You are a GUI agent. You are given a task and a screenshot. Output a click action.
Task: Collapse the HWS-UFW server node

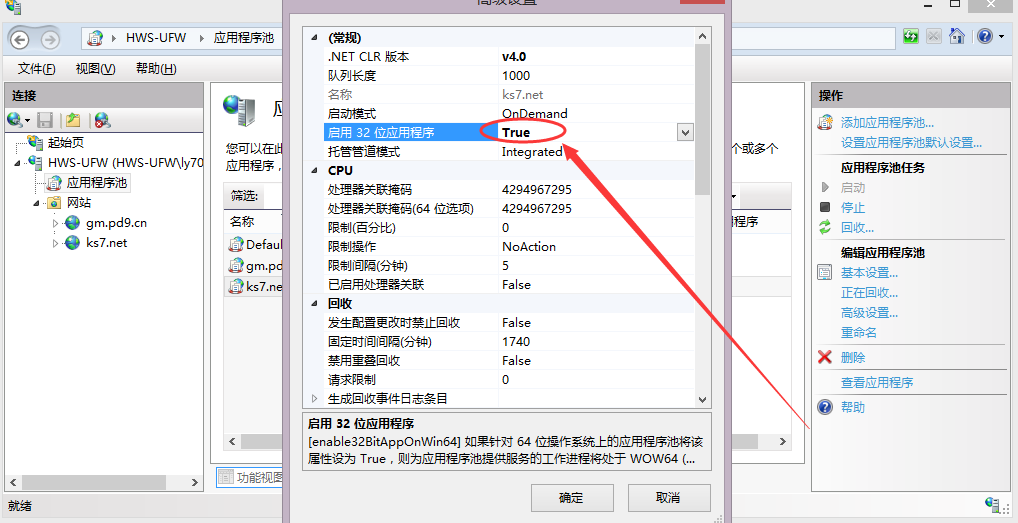18,163
